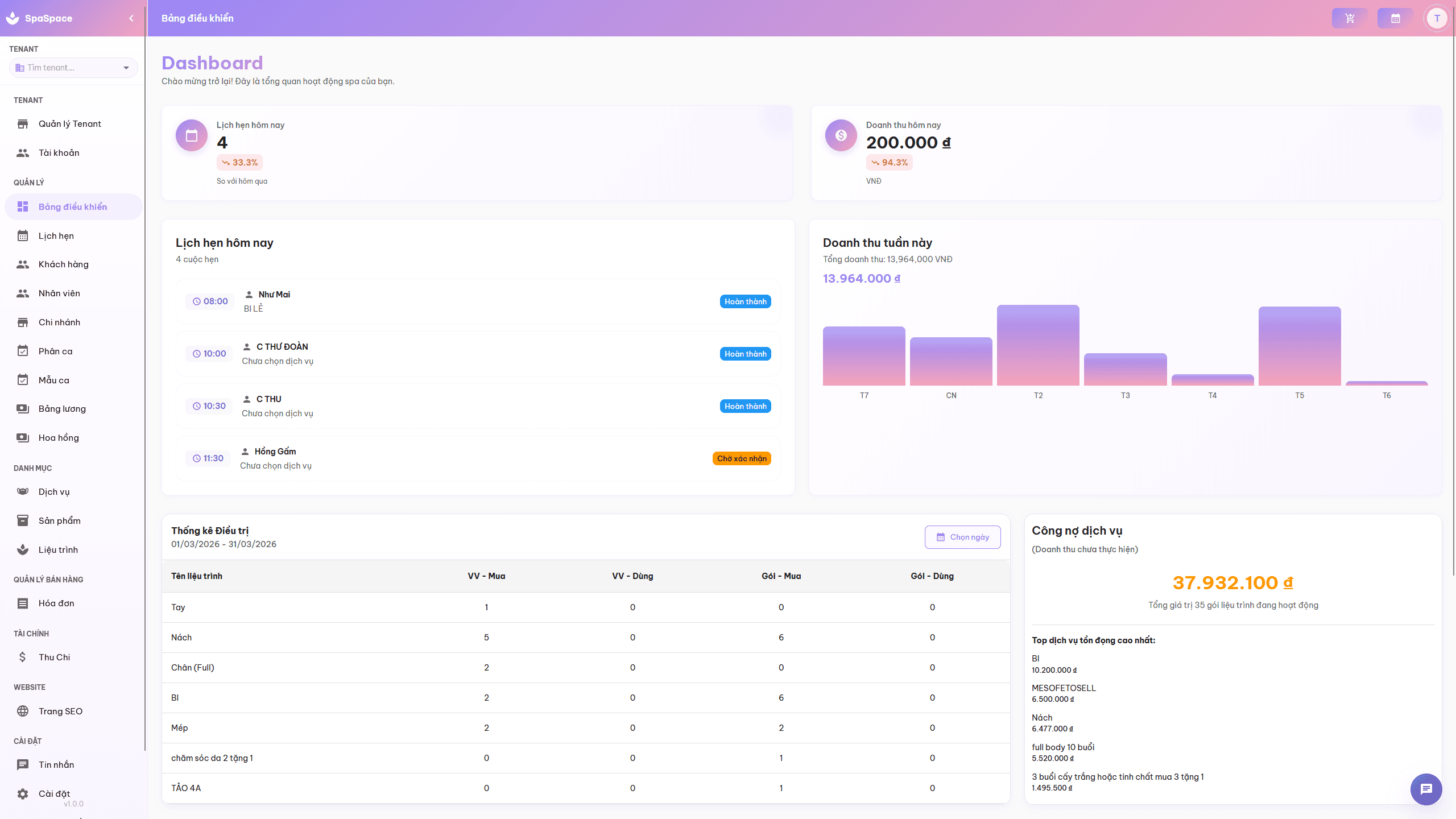Click the calendar icon in top bar

[1395, 18]
